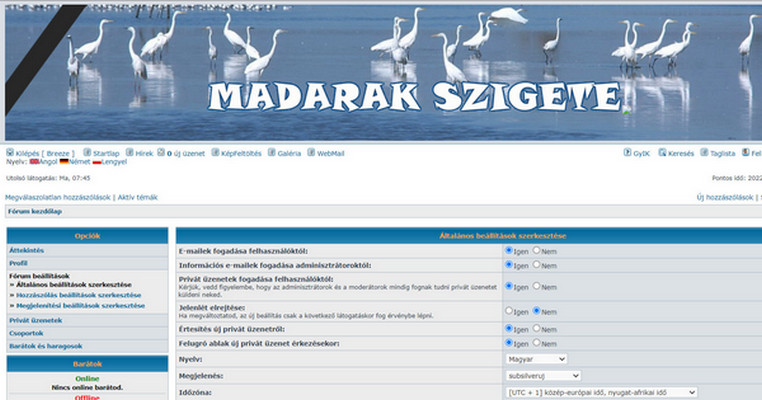Open Megjelenítési beállítások szerkesztése
Screen dimensions: 762x400
(x=81, y=306)
